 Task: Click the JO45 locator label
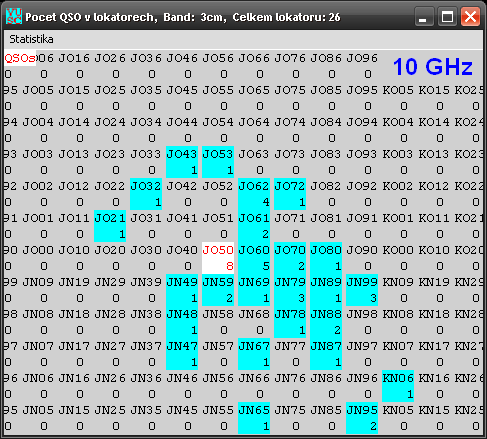tap(182, 90)
